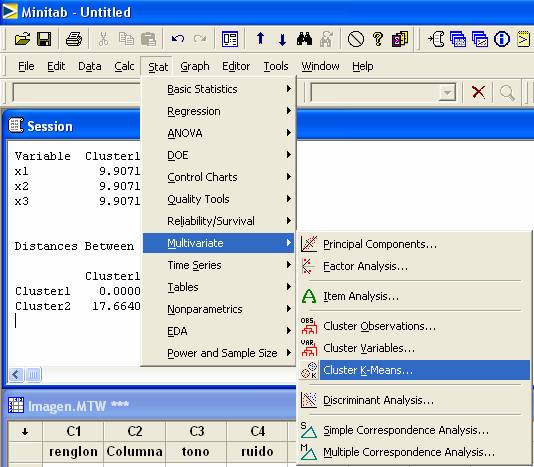
Task: Select column header C1 in Imagen.MTW
Action: [x=74, y=432]
